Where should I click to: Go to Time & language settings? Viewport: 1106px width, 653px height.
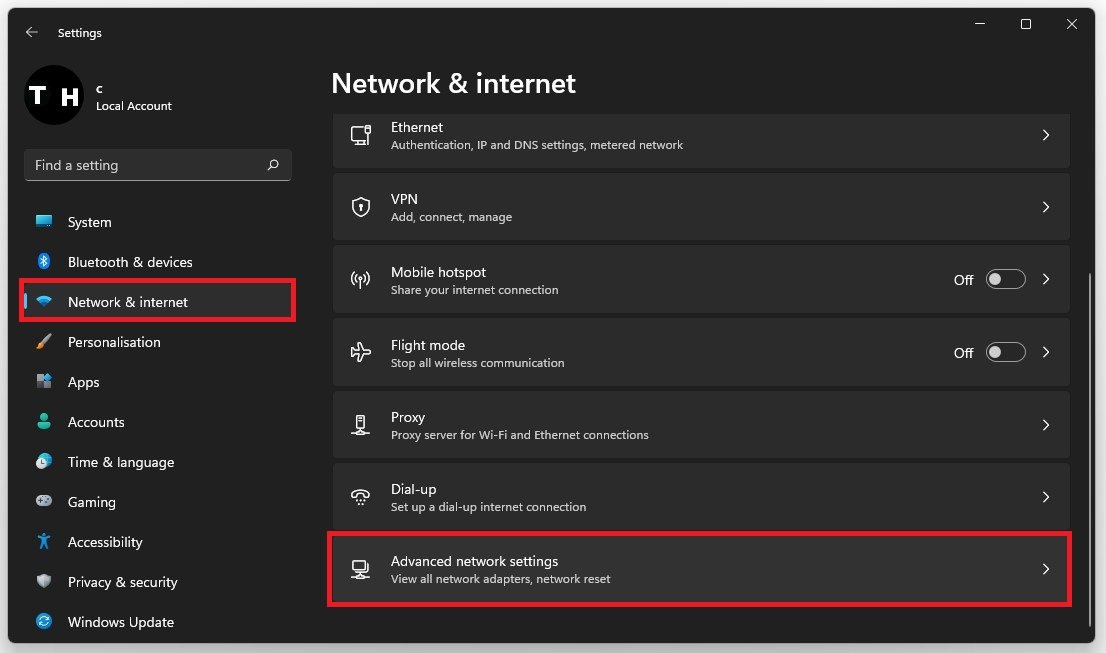[120, 462]
